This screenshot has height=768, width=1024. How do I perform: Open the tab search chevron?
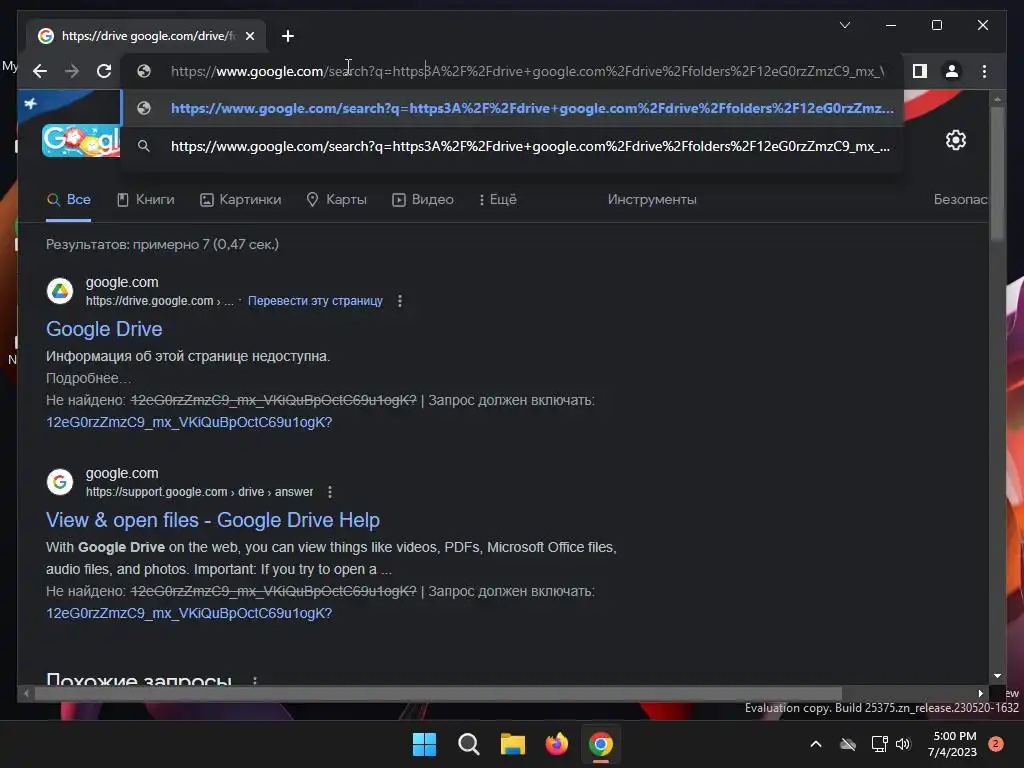click(x=844, y=25)
